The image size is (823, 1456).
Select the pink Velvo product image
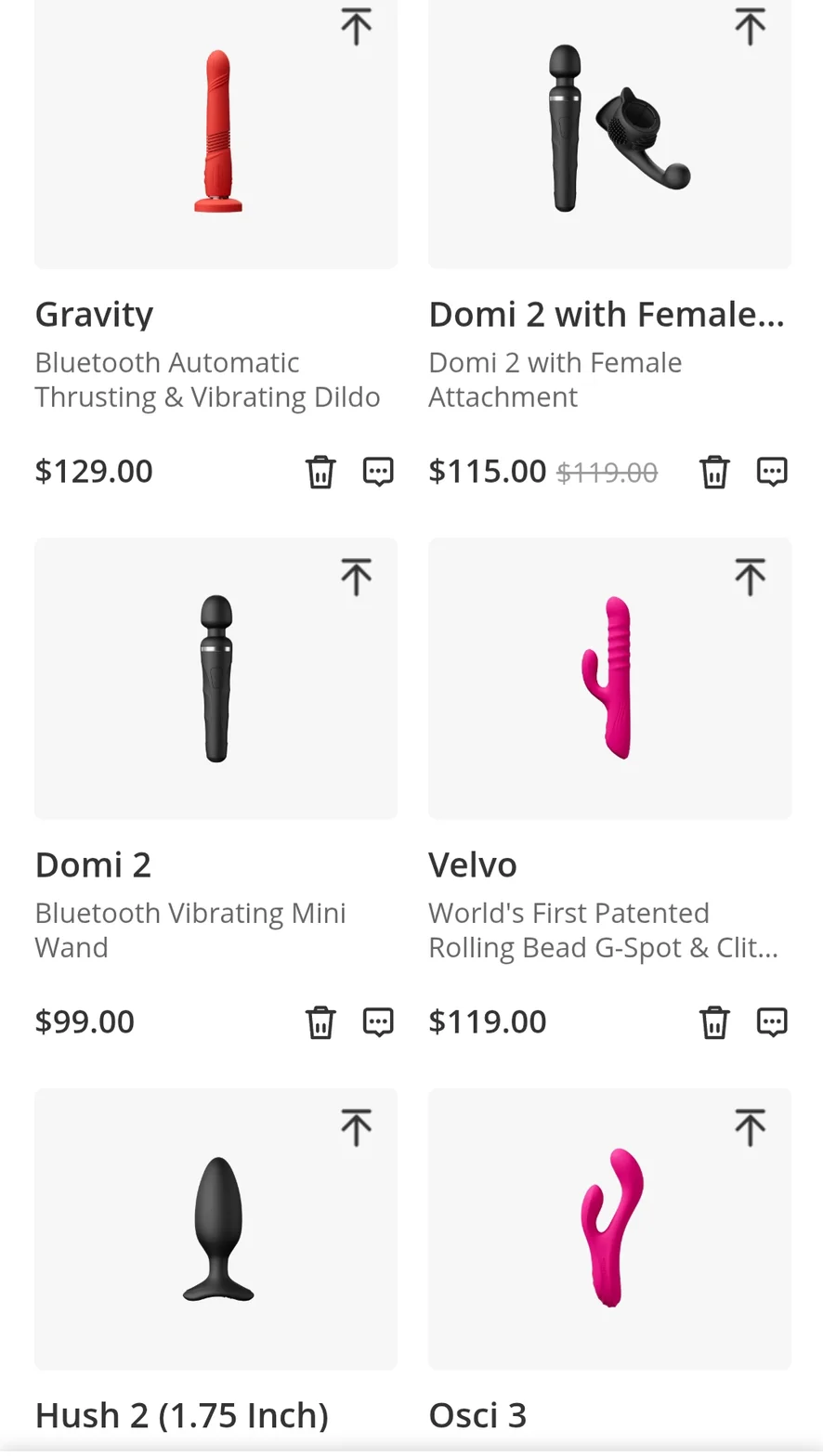point(609,677)
